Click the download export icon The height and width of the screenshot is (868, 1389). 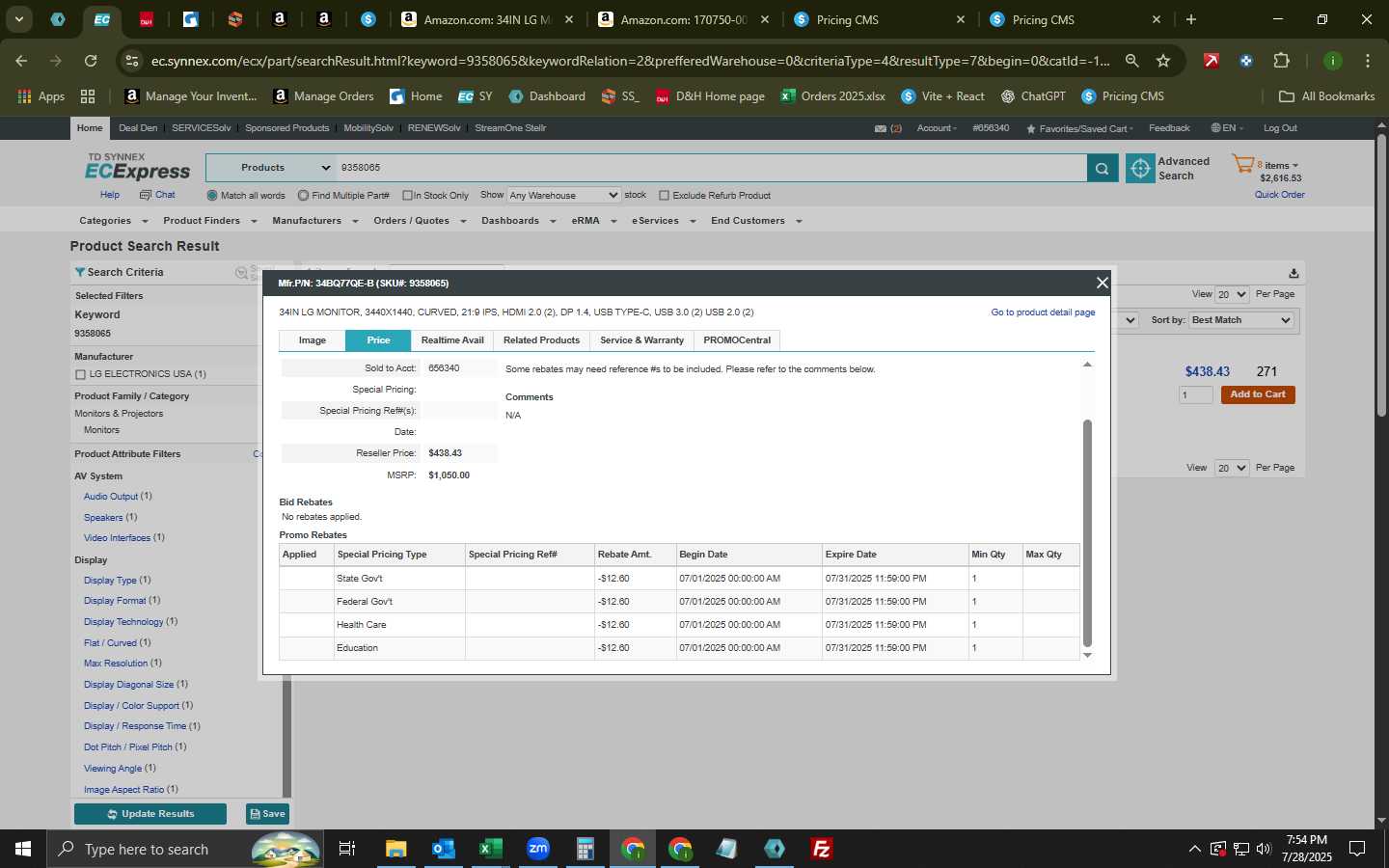(1294, 273)
